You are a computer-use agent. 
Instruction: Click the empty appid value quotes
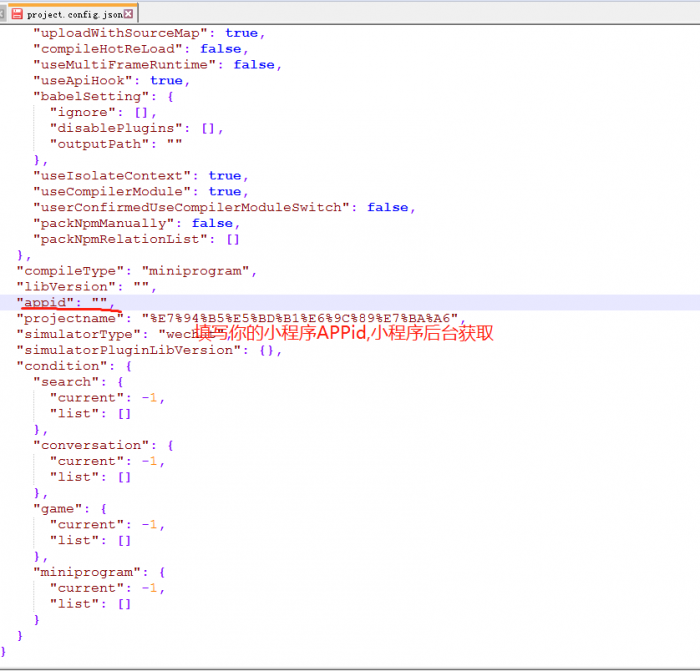point(99,302)
